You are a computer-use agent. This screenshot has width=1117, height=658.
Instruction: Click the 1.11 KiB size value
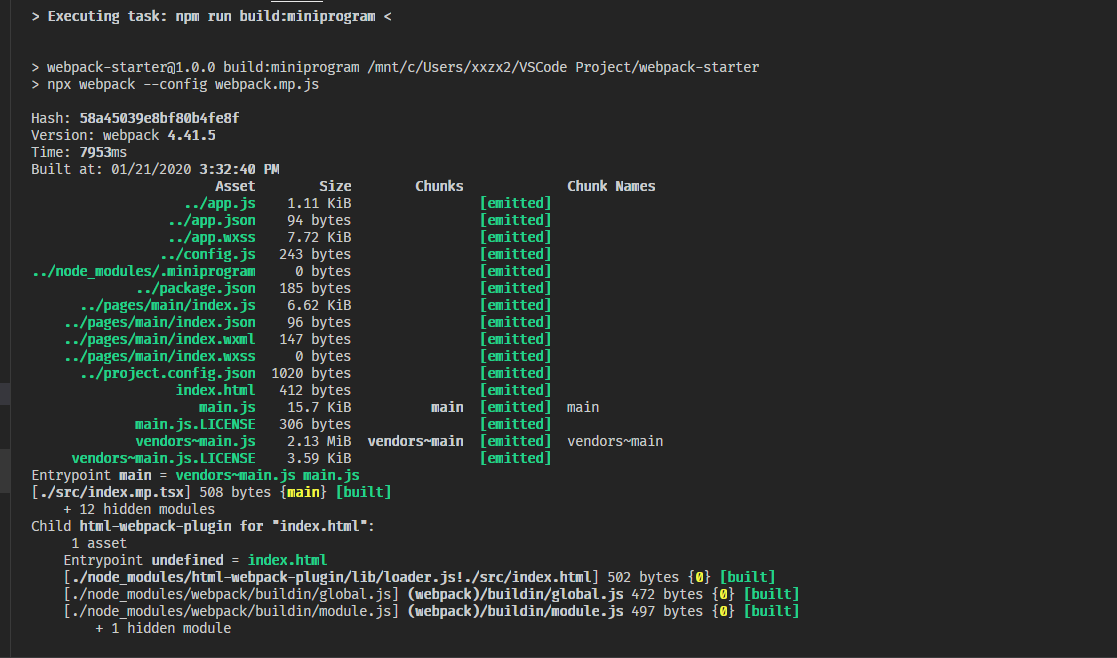click(319, 204)
